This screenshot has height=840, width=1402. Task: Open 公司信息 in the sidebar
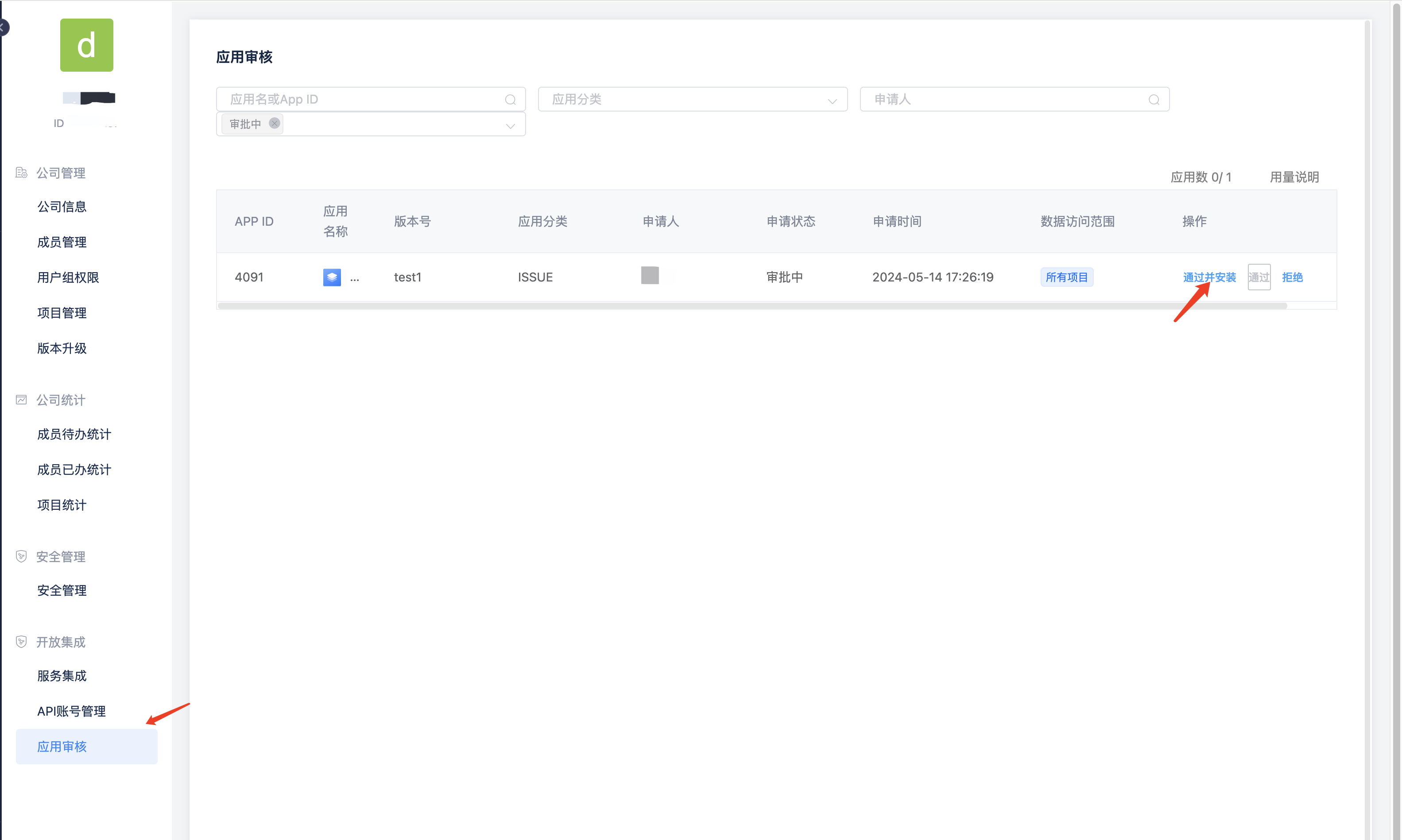pyautogui.click(x=62, y=207)
